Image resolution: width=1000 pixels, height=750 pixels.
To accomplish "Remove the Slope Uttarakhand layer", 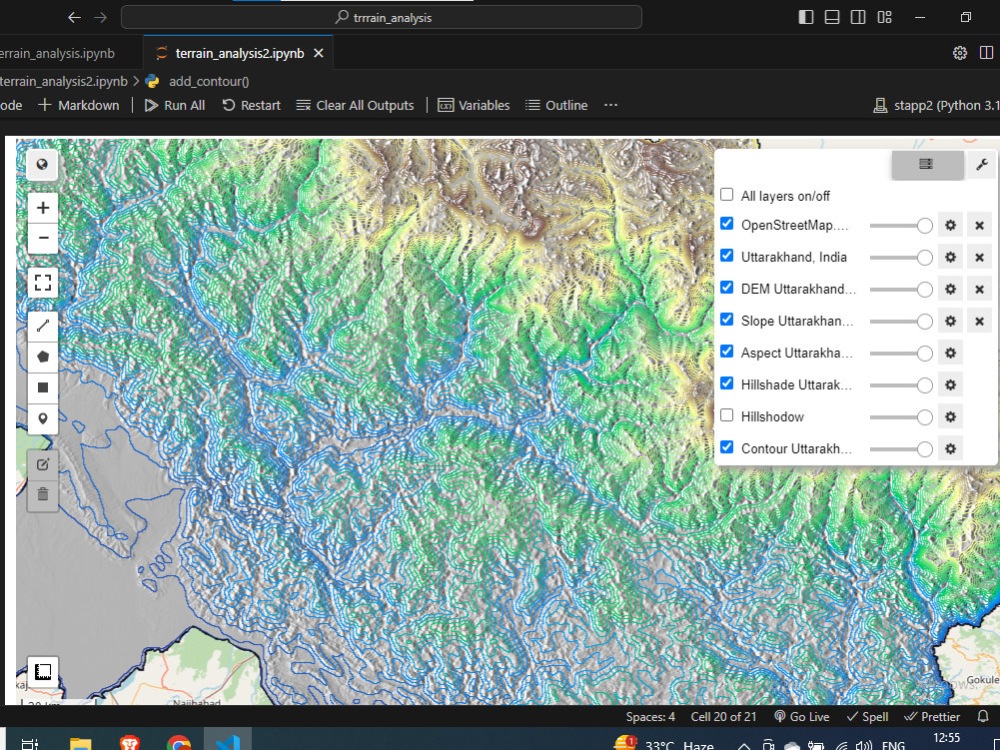I will [x=980, y=321].
